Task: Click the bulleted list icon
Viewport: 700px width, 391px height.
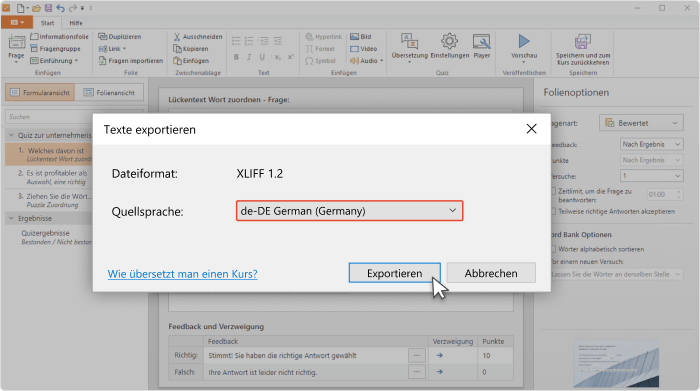Action: 236,41
